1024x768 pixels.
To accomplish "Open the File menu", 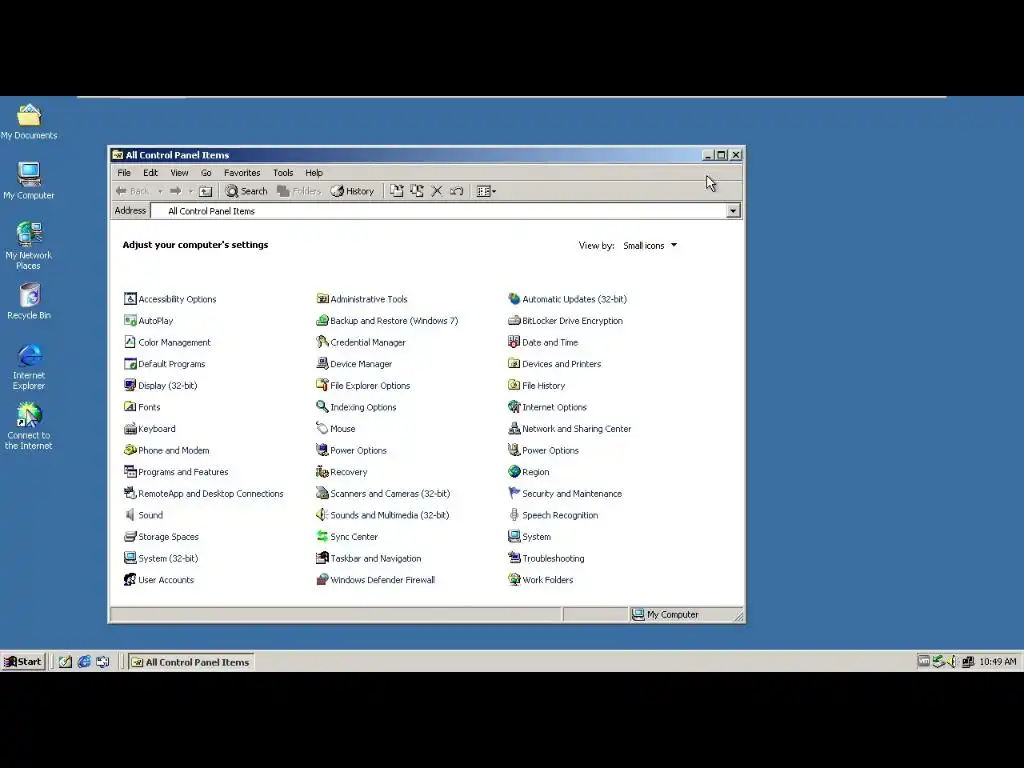I will (x=124, y=172).
